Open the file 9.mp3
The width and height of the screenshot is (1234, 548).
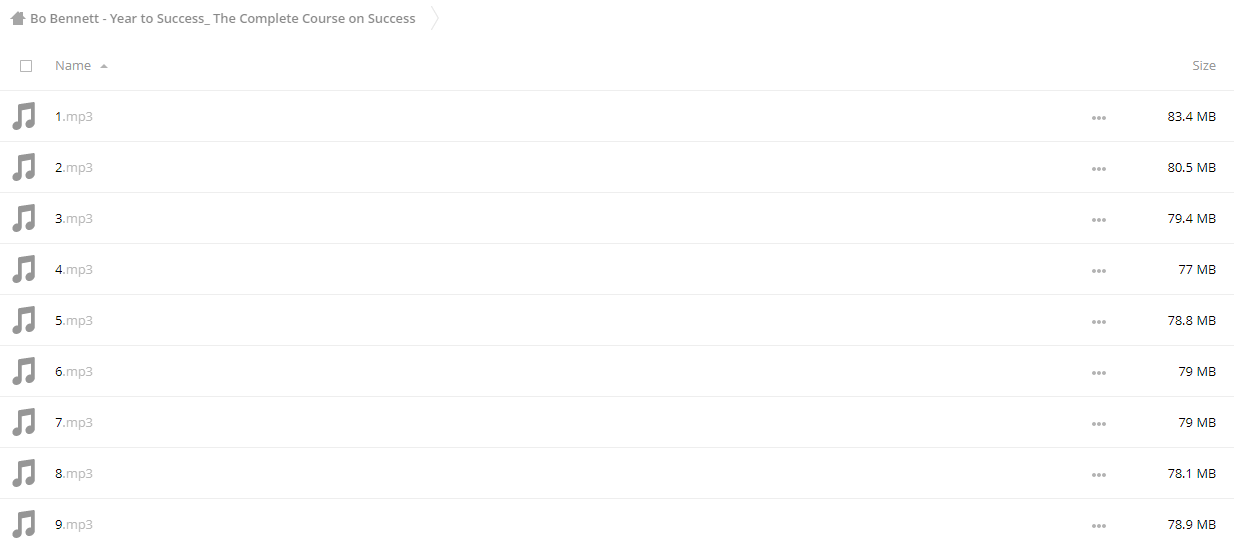tap(74, 524)
